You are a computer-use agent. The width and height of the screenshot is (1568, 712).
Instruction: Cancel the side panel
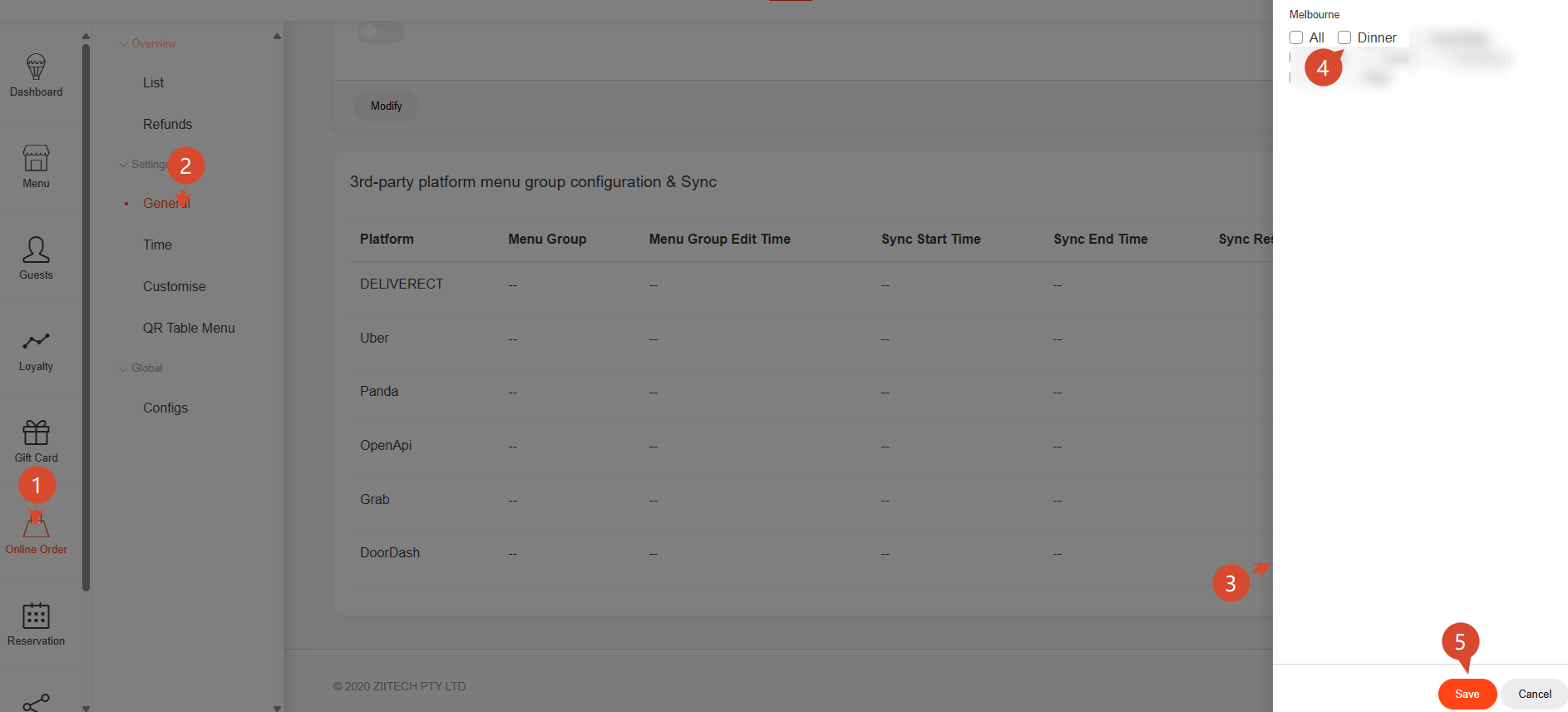click(x=1535, y=694)
